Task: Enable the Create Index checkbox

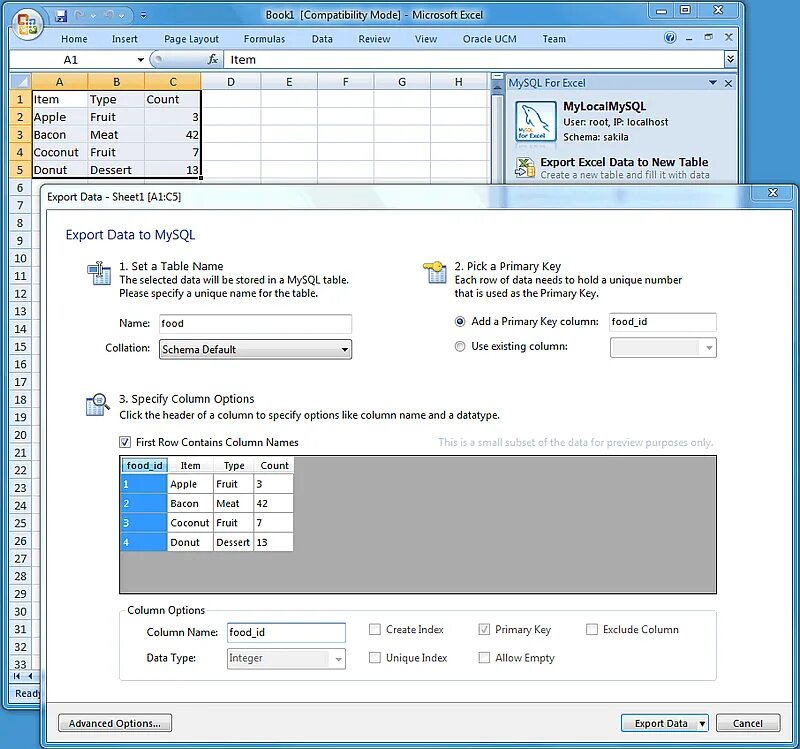Action: click(x=374, y=629)
